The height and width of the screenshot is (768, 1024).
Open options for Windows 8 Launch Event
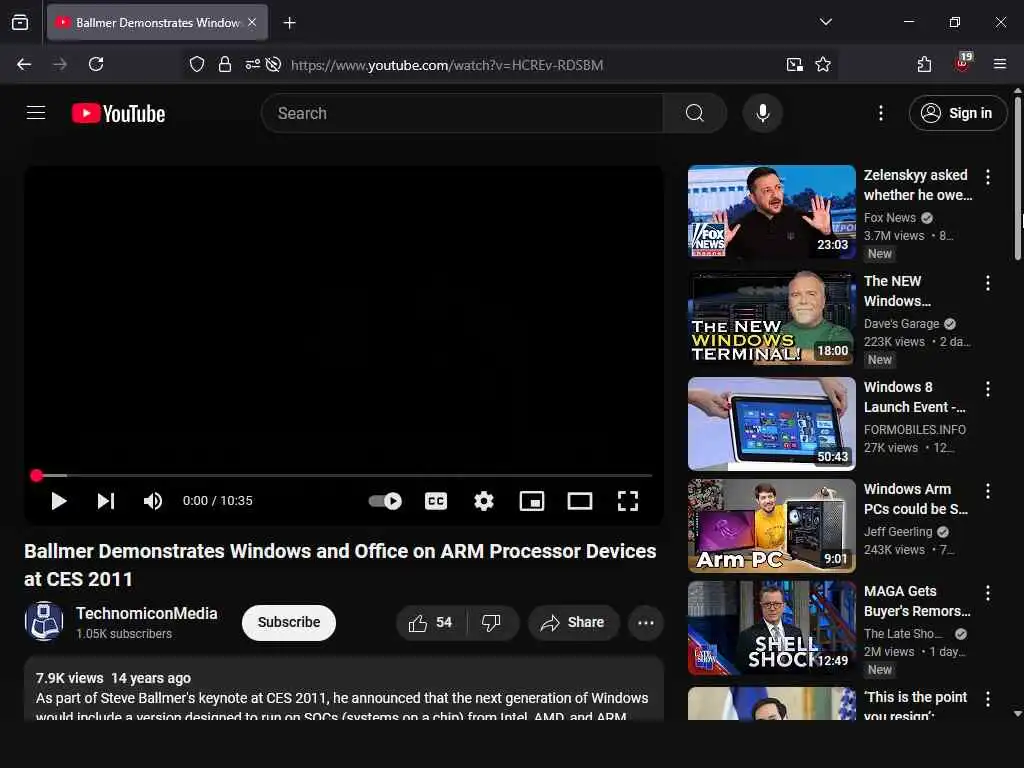987,389
